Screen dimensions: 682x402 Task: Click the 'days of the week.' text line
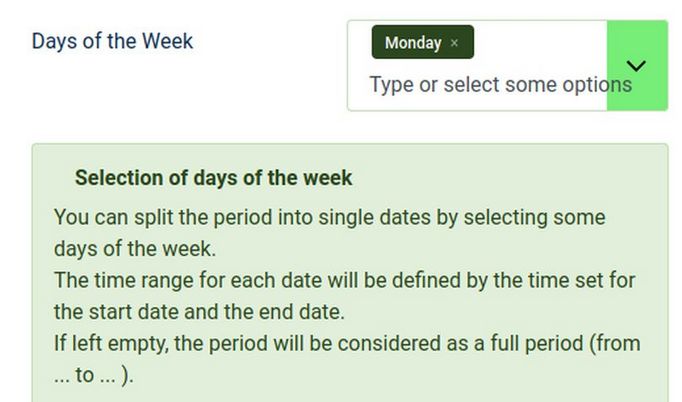(135, 248)
